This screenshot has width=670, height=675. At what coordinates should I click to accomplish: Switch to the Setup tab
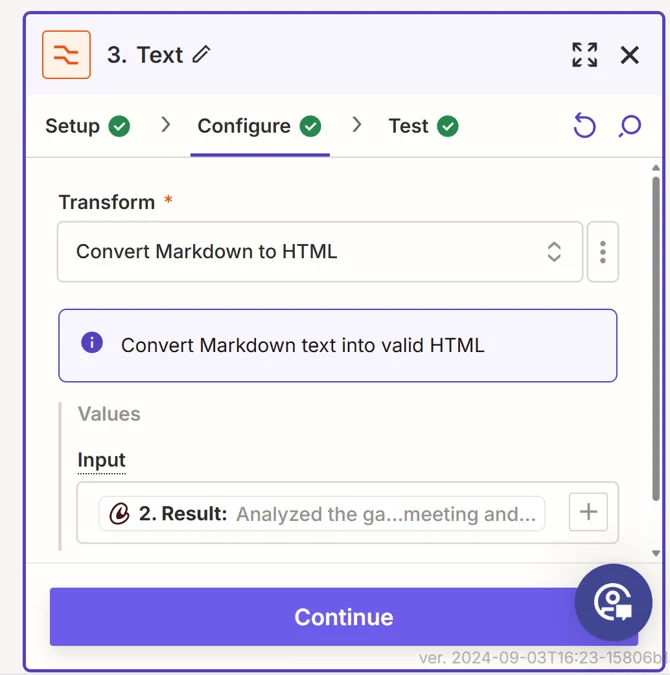tap(87, 126)
